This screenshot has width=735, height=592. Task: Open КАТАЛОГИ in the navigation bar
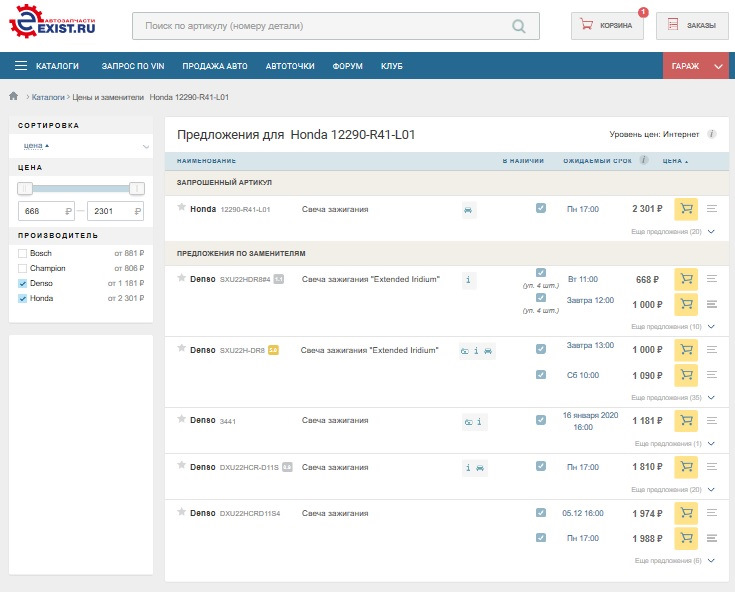coord(57,66)
